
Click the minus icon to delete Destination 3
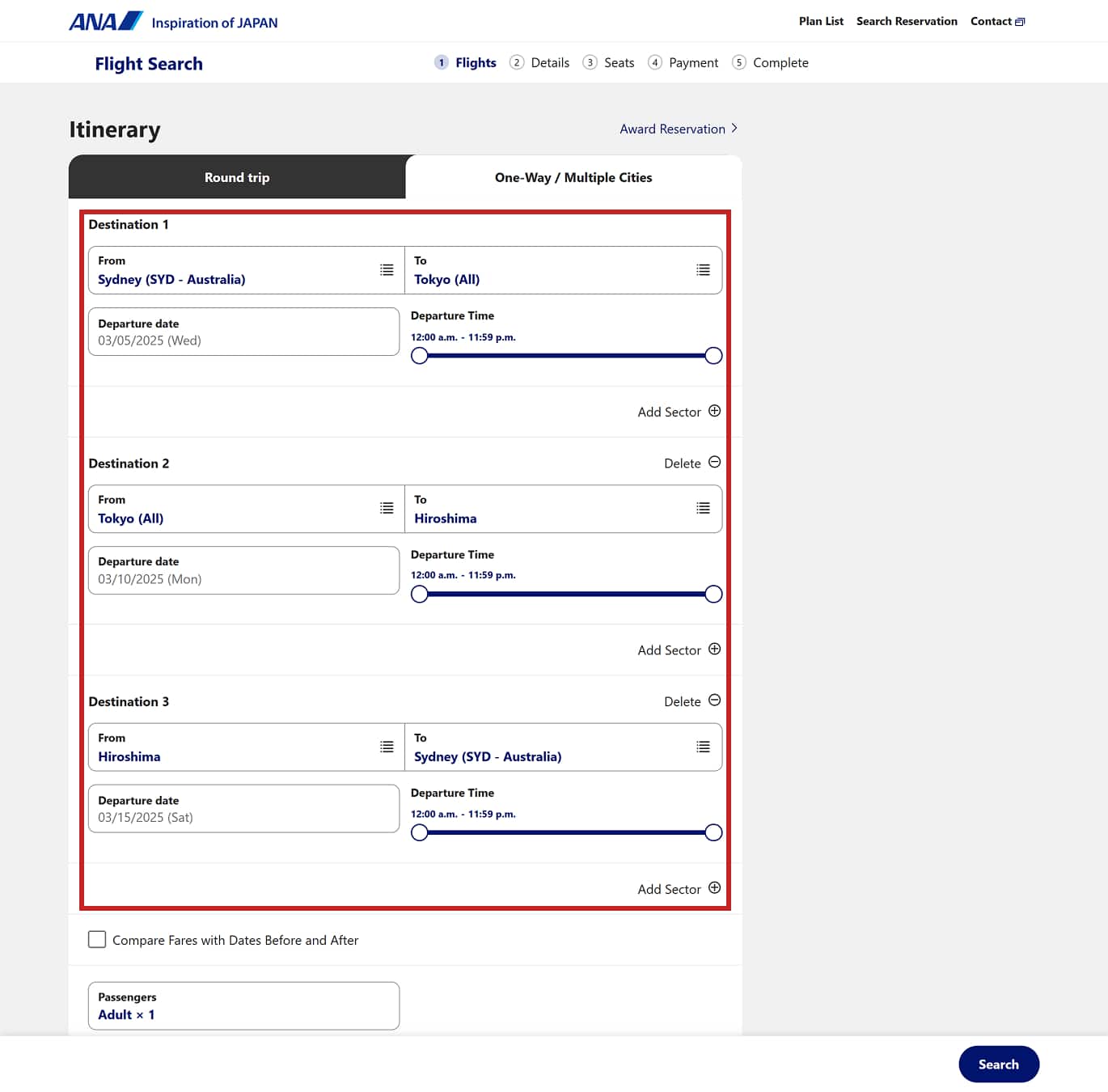pos(714,700)
